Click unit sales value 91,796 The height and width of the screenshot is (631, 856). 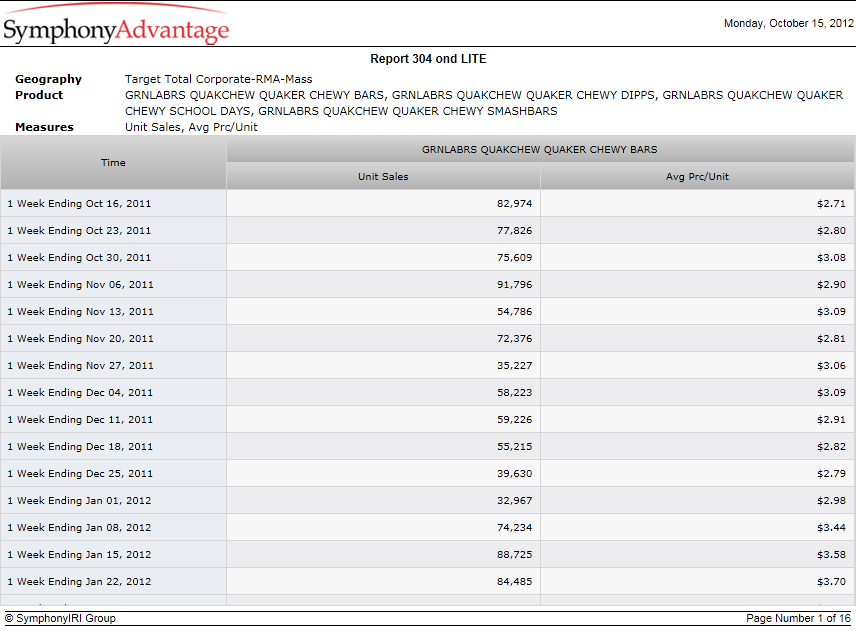[514, 284]
